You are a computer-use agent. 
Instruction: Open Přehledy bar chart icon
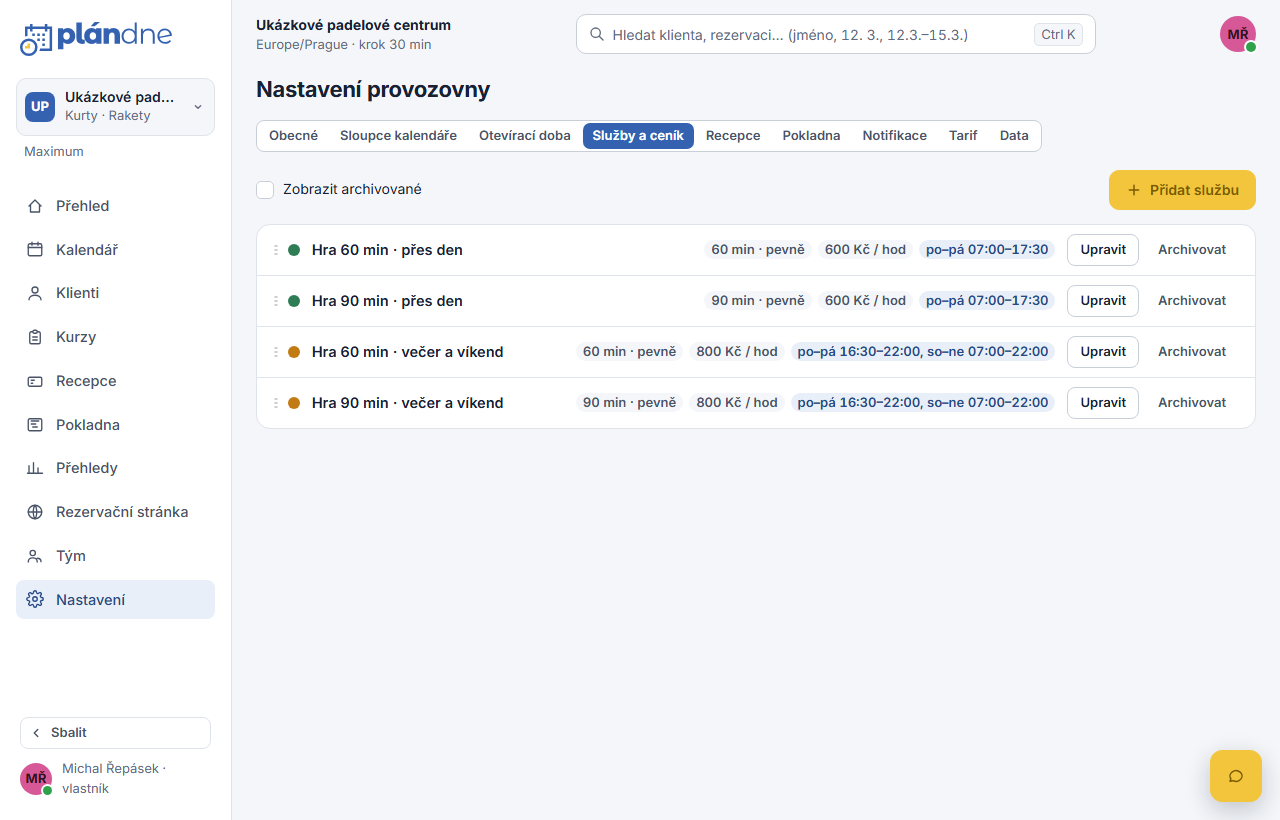coord(35,468)
